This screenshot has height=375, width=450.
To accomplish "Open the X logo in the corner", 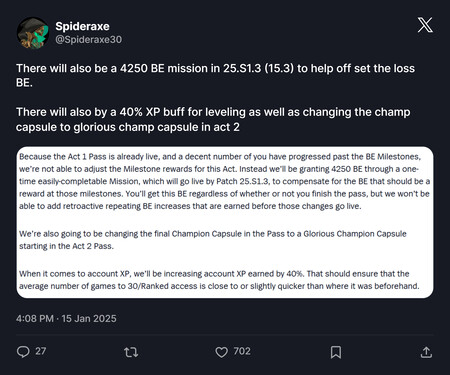I will pos(425,25).
